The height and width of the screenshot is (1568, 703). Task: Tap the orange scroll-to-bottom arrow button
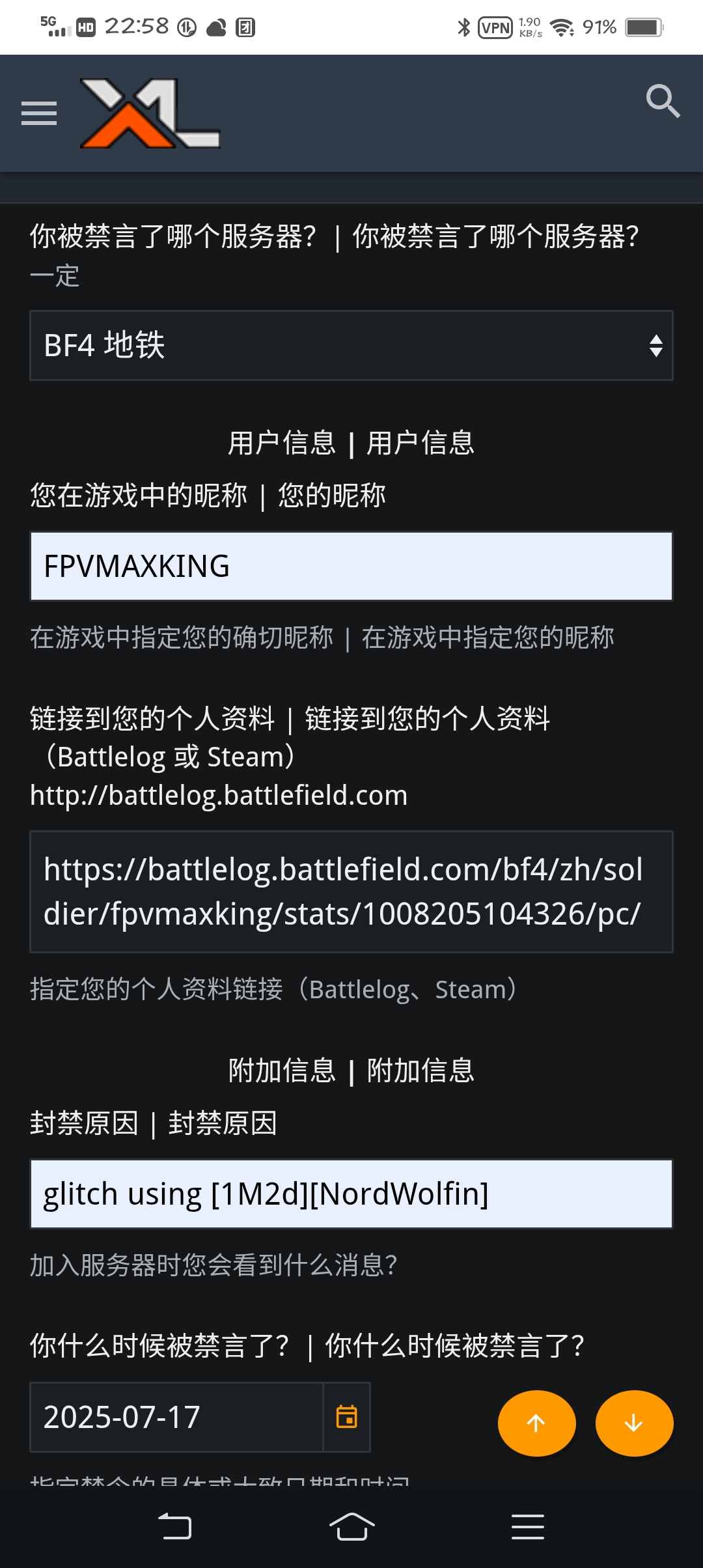point(634,1423)
